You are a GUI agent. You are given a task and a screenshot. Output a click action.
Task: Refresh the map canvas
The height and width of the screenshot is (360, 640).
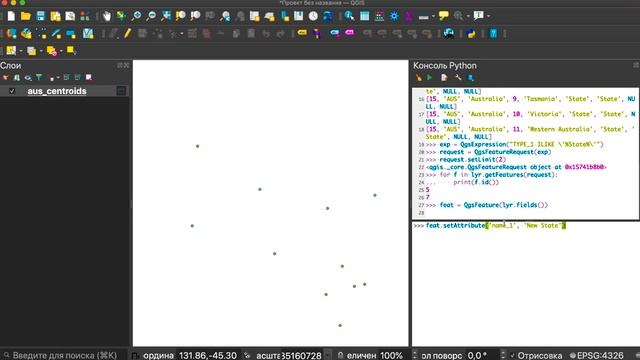tap(328, 16)
